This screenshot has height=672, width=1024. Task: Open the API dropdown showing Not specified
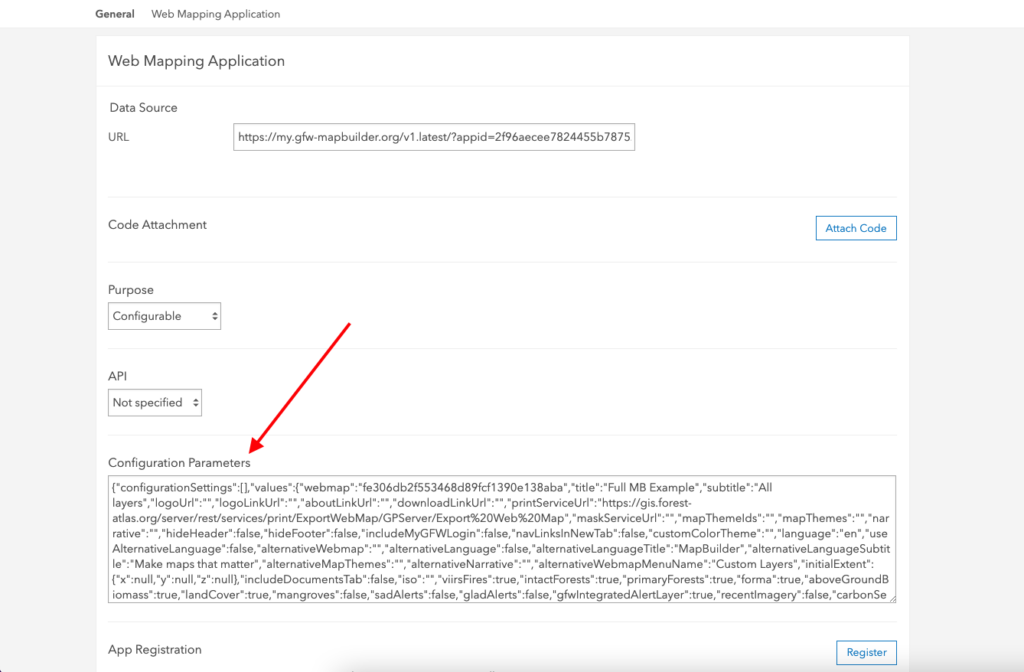(x=154, y=402)
